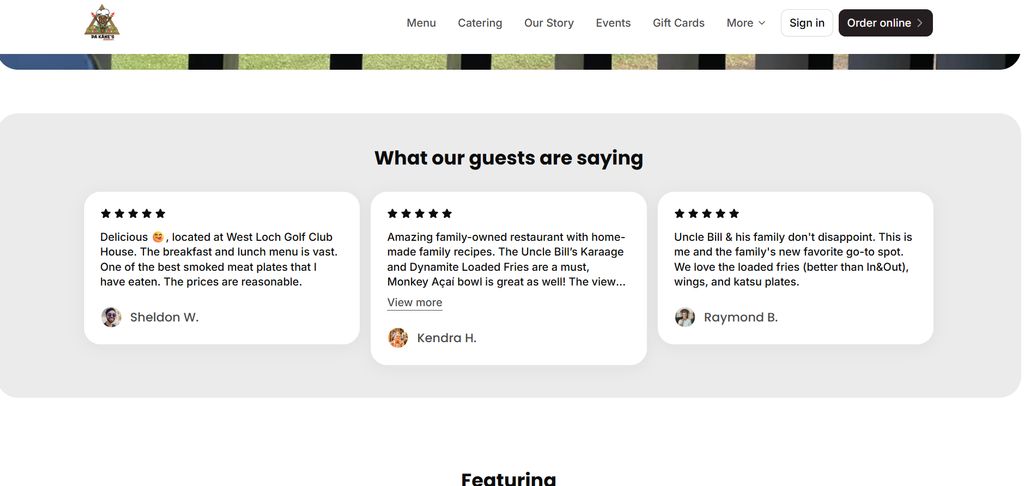Click Sheldon W.'s profile avatar
This screenshot has width=1024, height=486.
111,317
